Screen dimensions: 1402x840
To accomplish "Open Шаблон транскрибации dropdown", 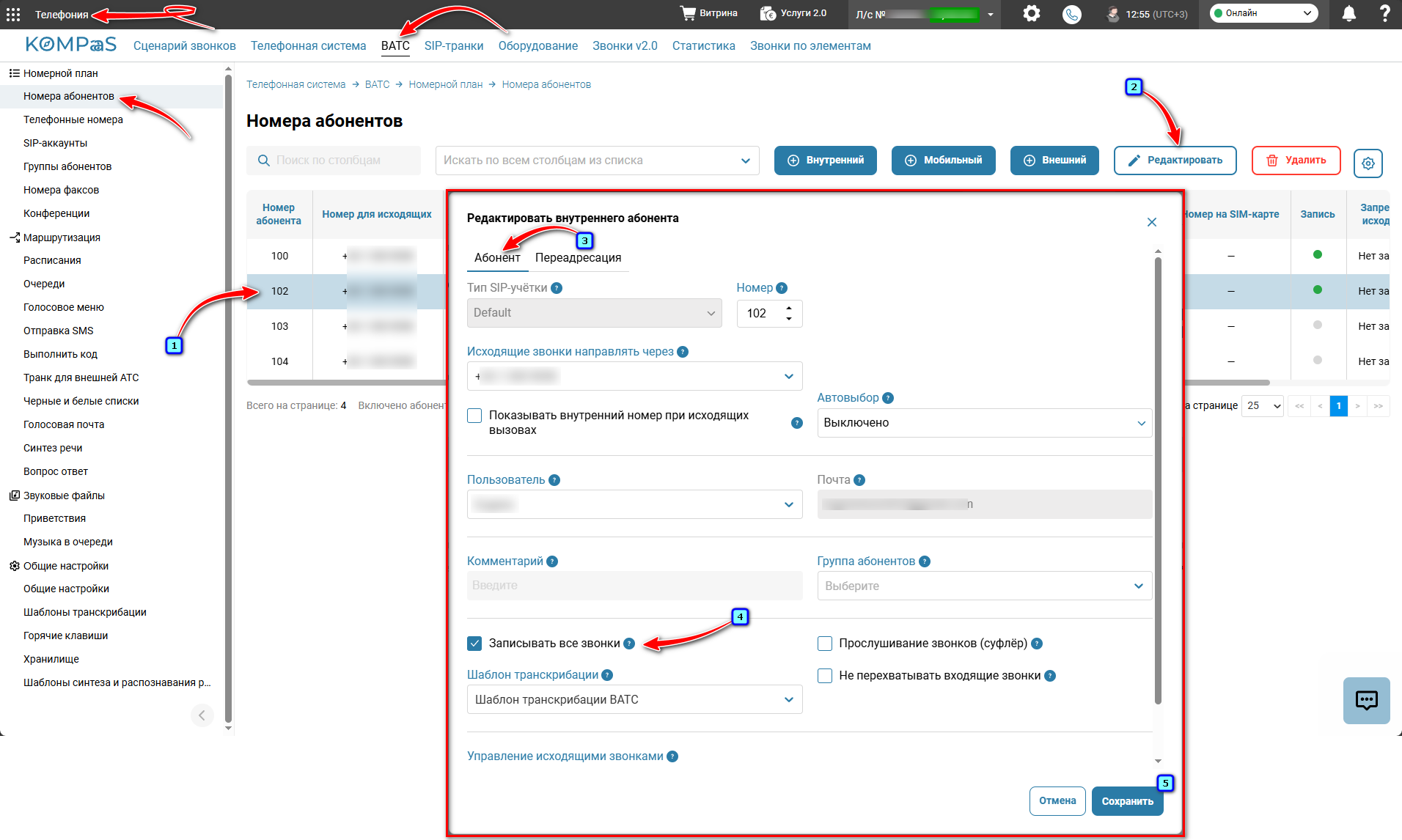I will (634, 699).
